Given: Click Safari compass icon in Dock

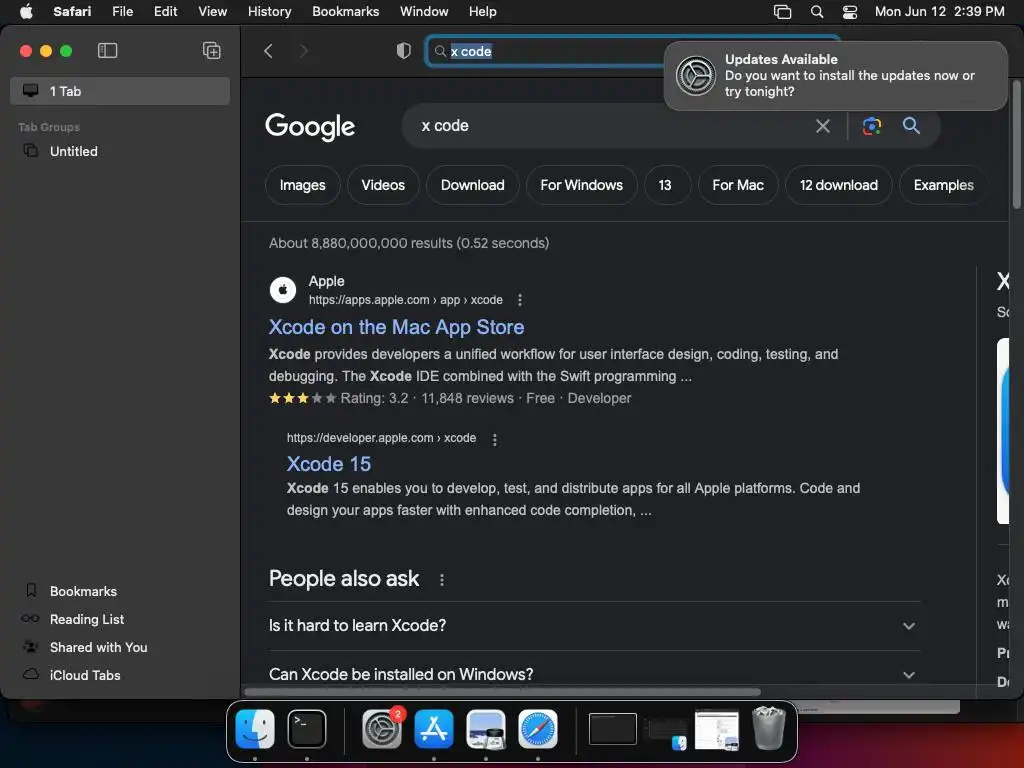Looking at the screenshot, I should coord(537,729).
